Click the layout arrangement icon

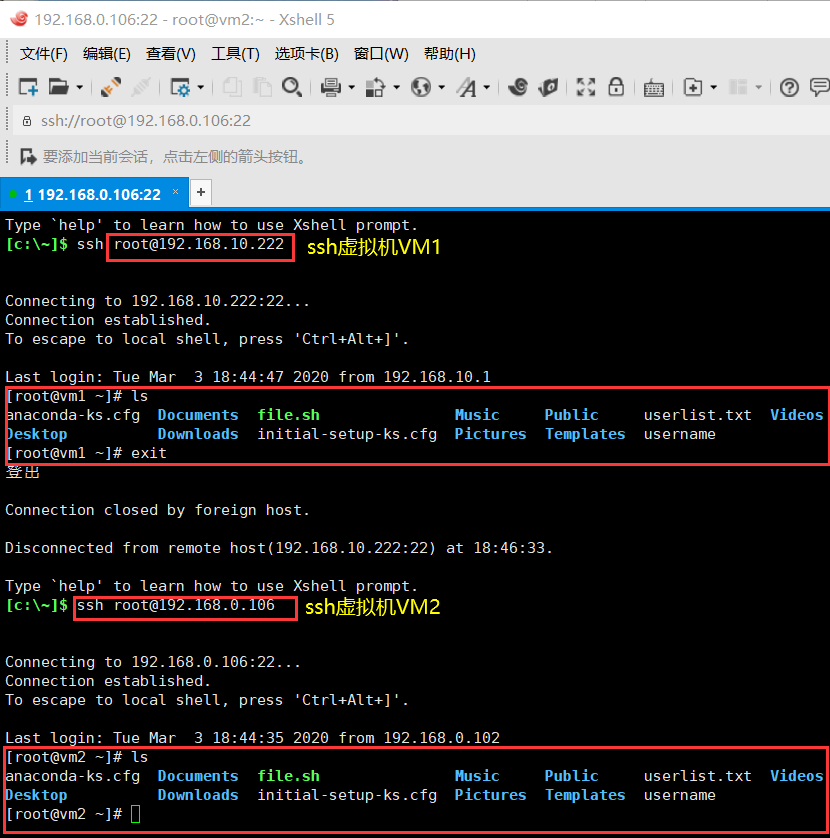738,87
